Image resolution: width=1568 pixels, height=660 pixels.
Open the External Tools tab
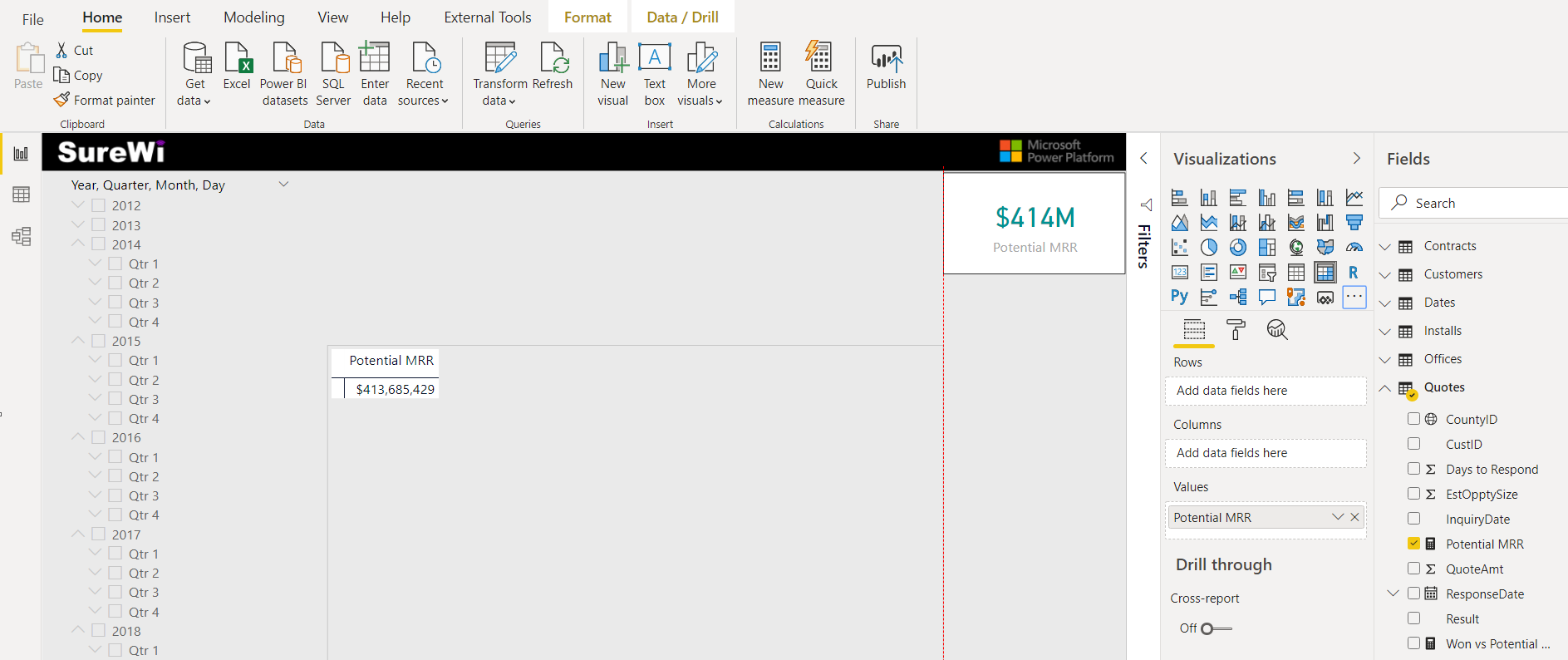[x=488, y=17]
